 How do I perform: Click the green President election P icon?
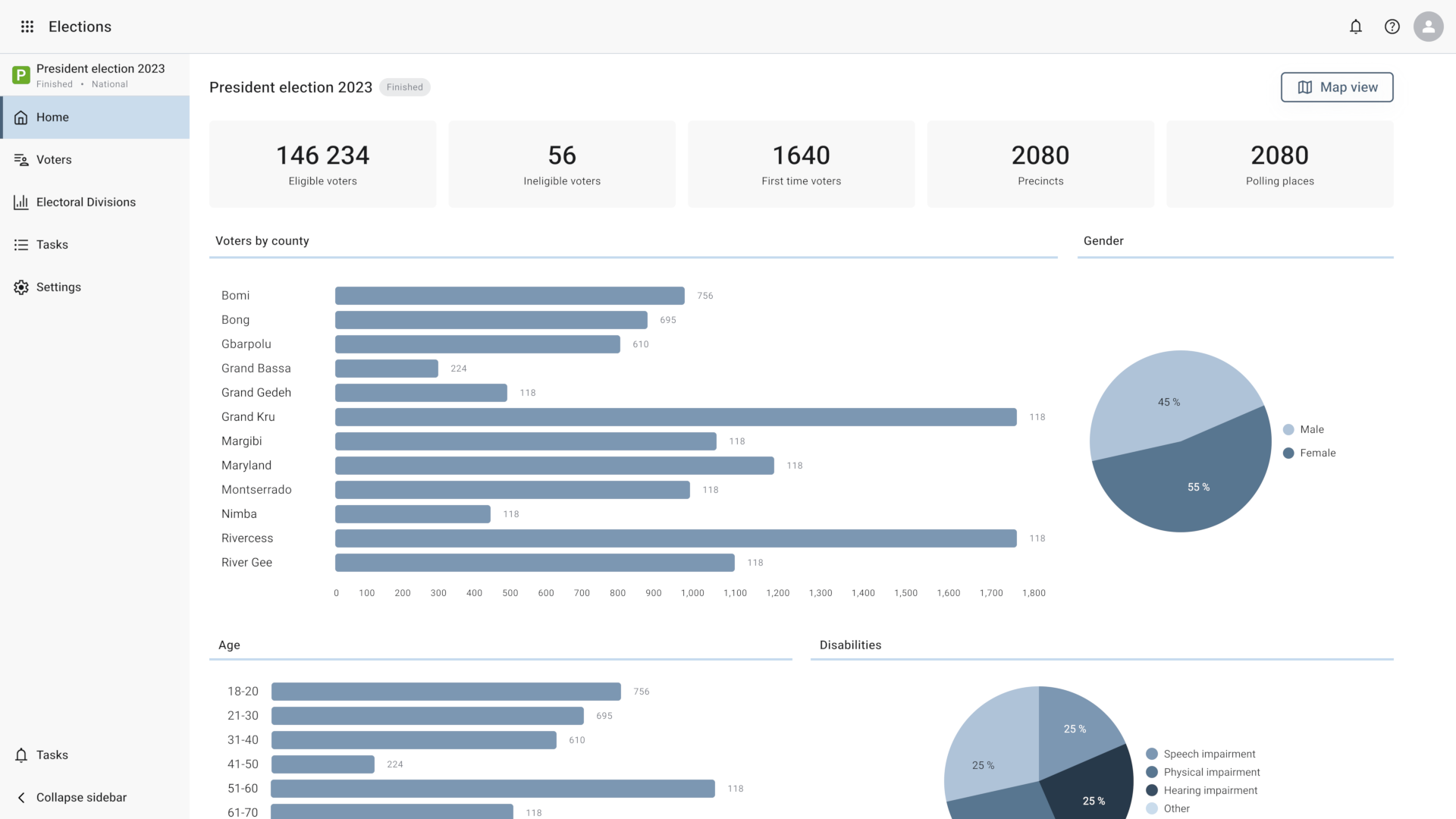21,75
